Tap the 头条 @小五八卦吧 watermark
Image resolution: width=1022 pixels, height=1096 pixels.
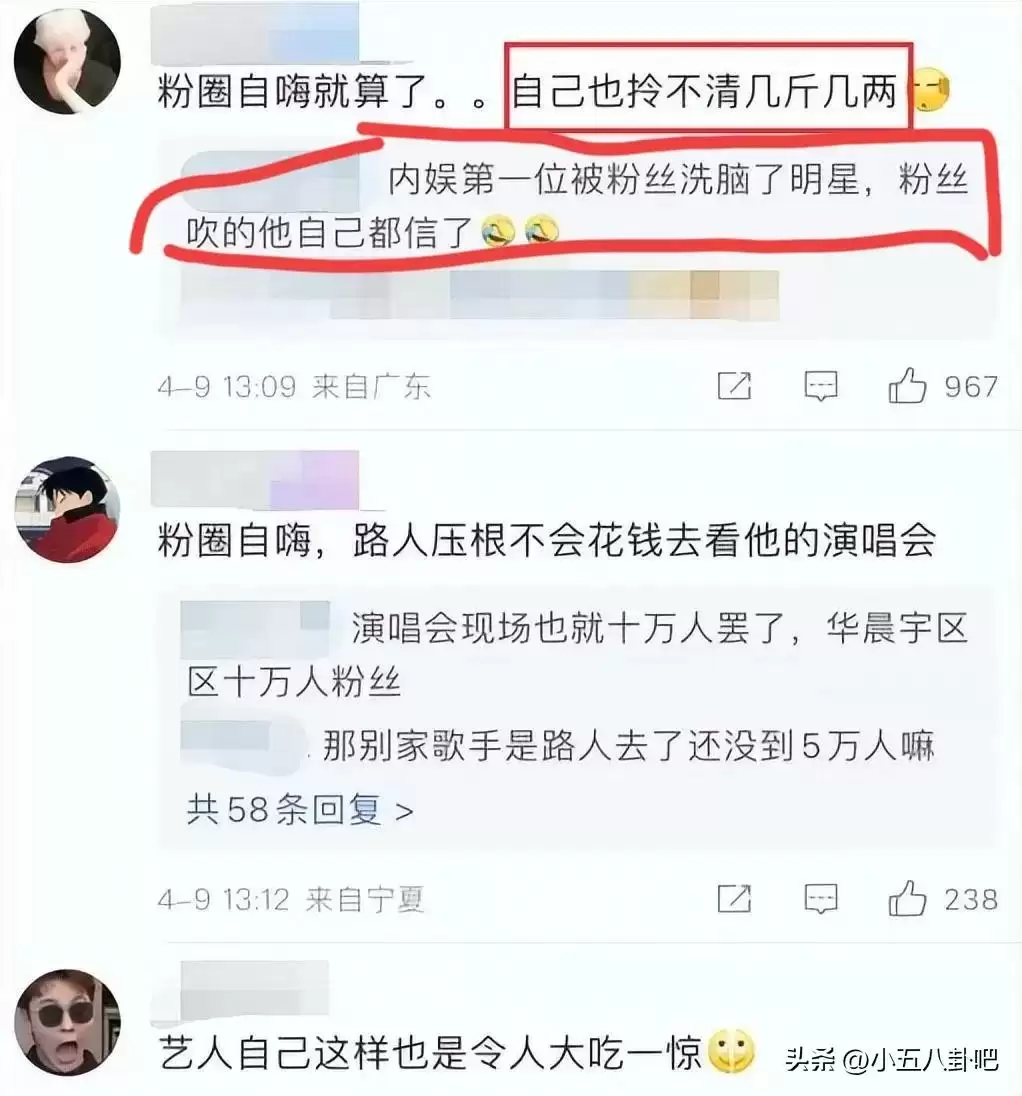tap(891, 1060)
